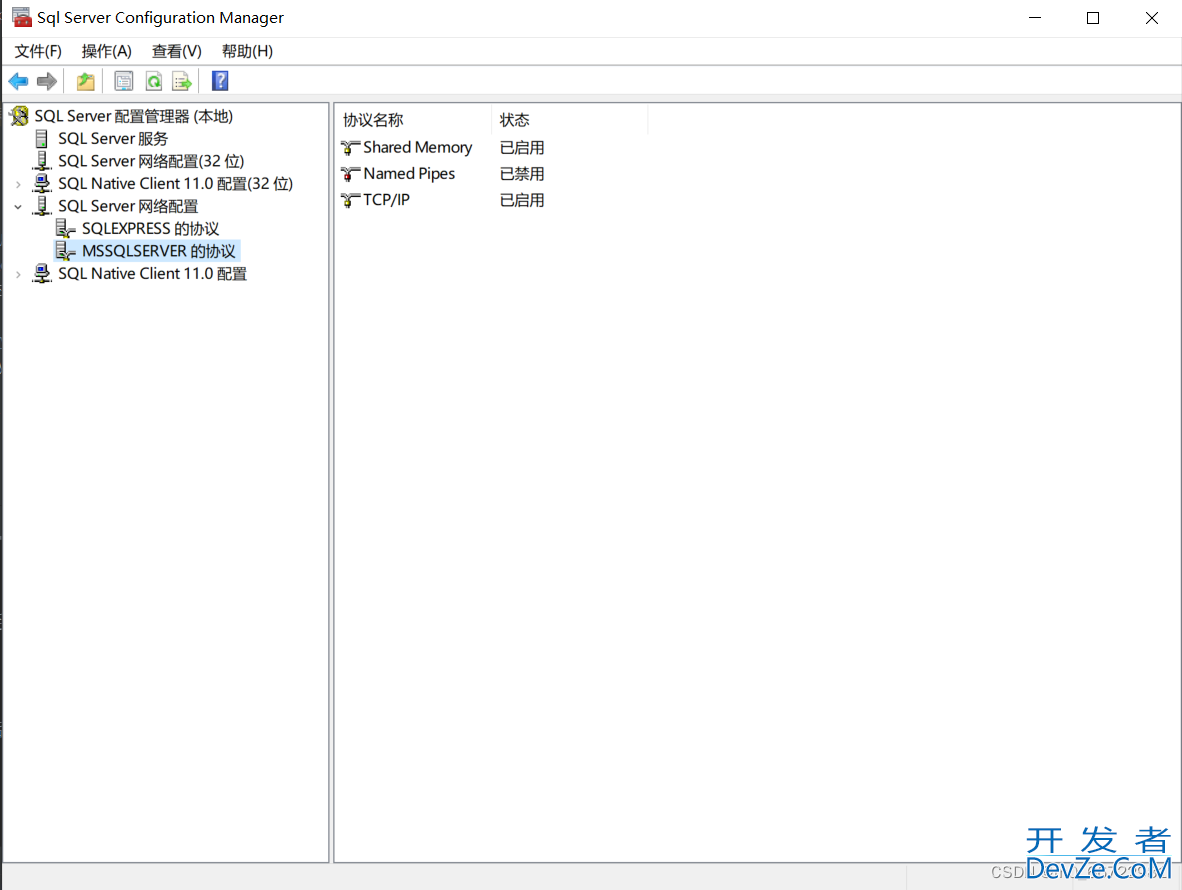Click the SQL Server 服务 tree icon

(41, 139)
